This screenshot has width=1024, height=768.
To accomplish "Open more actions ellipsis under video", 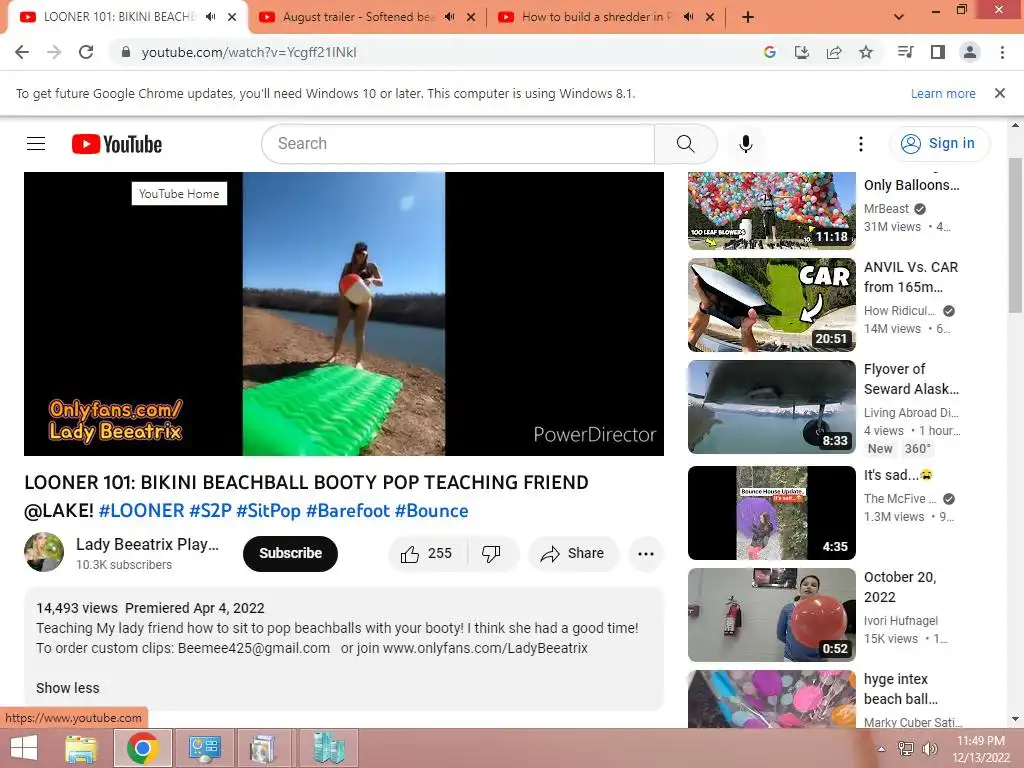I will (x=646, y=554).
